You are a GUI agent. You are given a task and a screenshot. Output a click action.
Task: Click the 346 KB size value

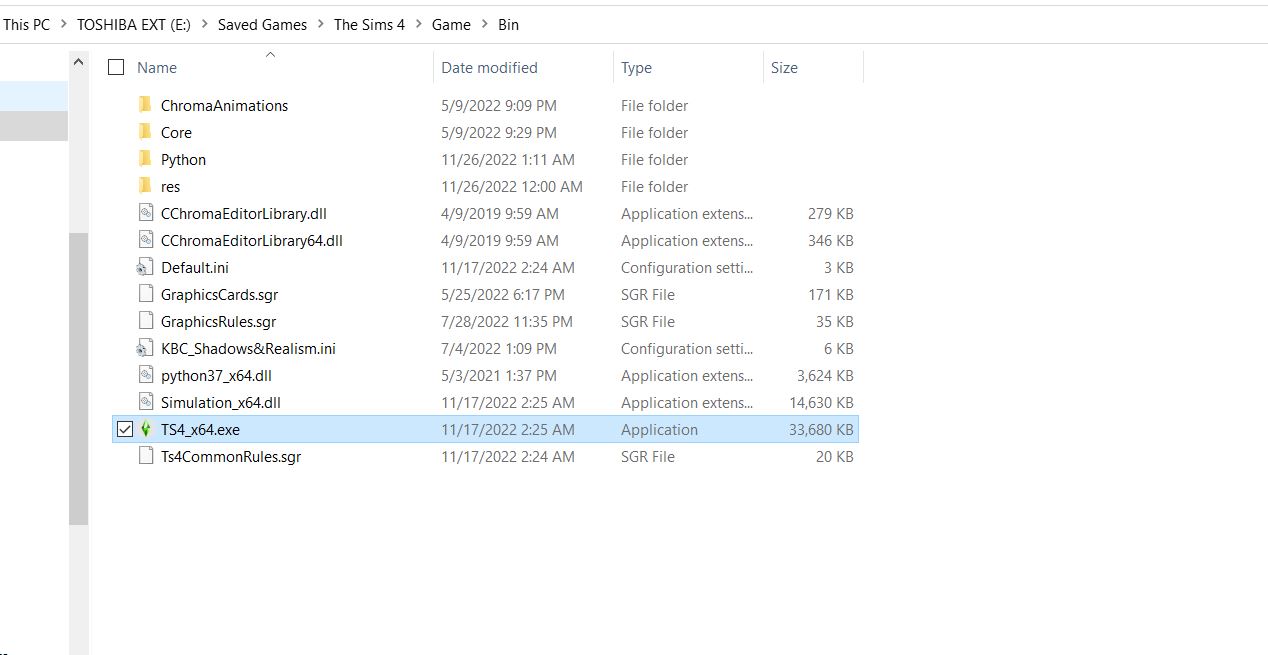point(831,240)
